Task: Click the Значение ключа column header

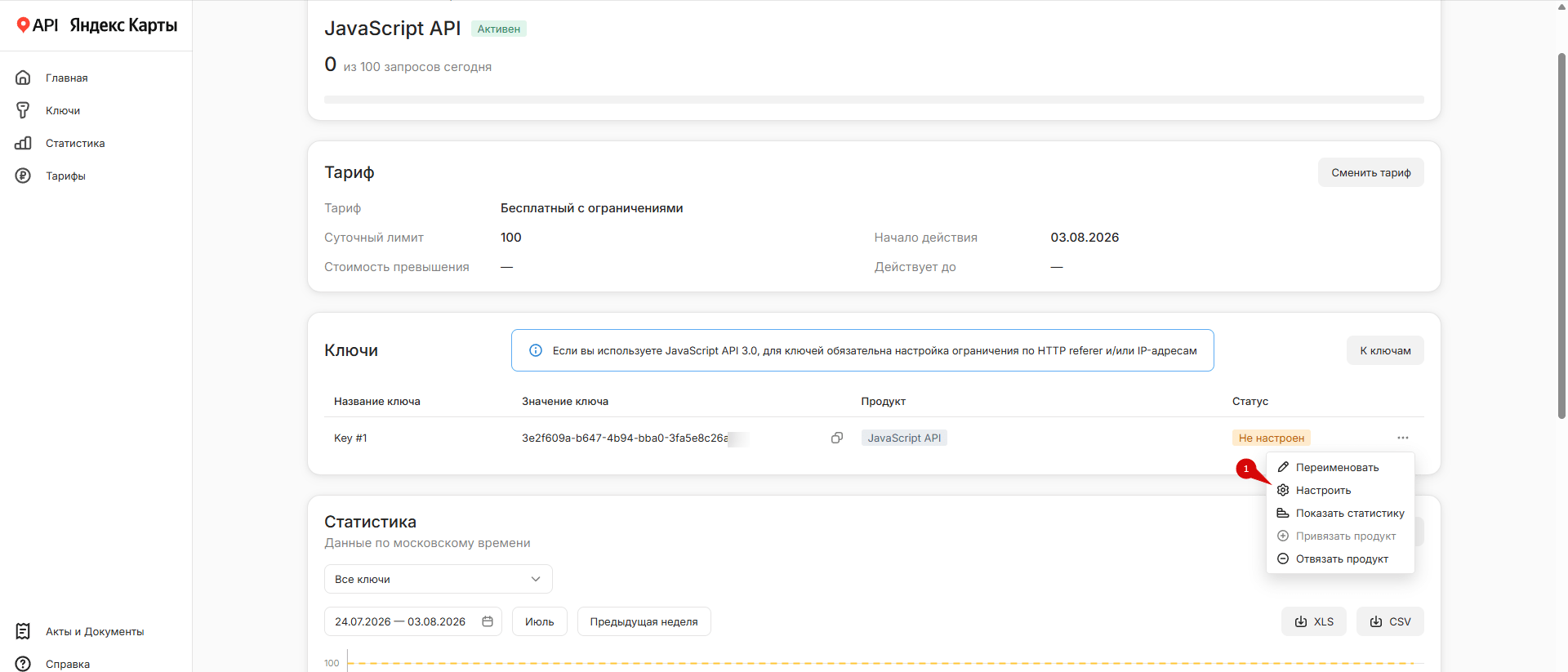Action: (x=565, y=401)
